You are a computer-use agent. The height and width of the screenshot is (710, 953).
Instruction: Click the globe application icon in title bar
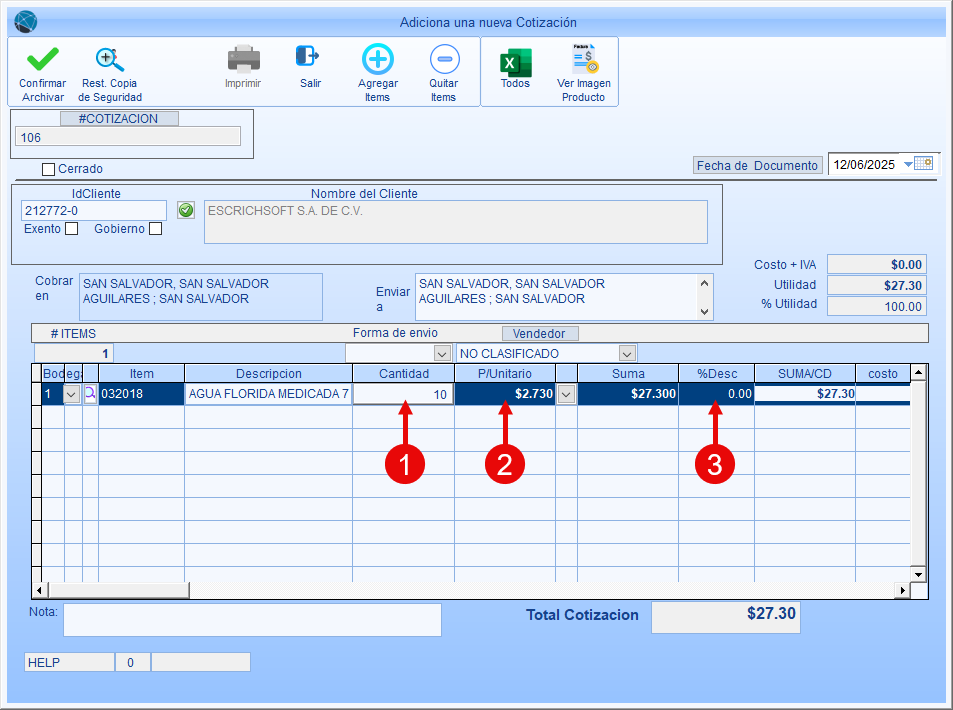coord(26,22)
